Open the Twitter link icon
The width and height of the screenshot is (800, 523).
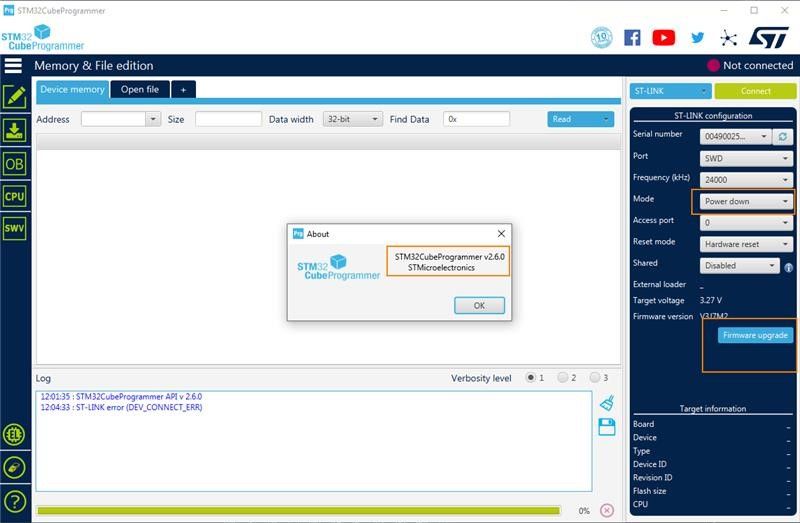697,38
